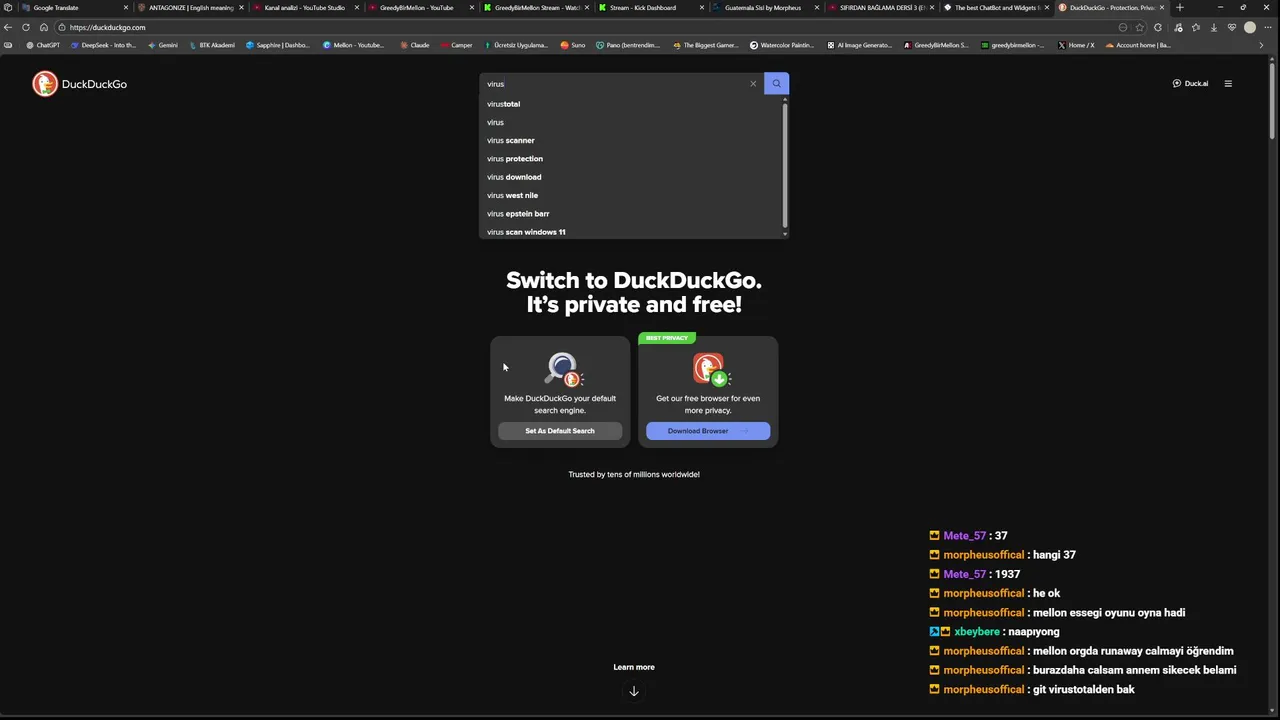Clear the search box with X

tap(753, 84)
